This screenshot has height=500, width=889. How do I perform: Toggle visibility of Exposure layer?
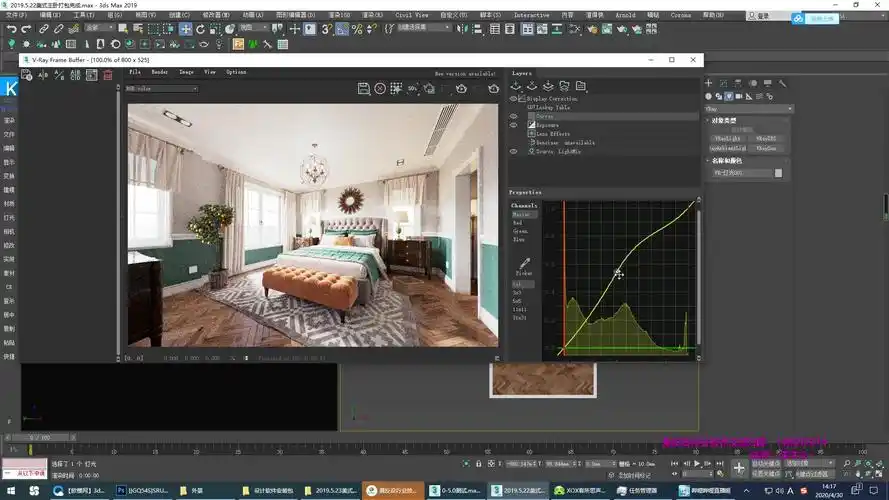513,125
